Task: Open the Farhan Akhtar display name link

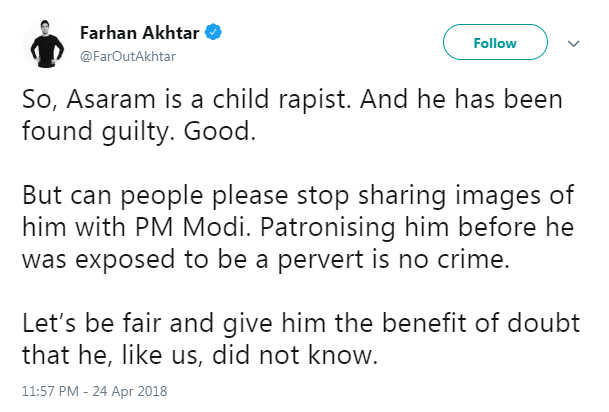Action: coord(140,33)
